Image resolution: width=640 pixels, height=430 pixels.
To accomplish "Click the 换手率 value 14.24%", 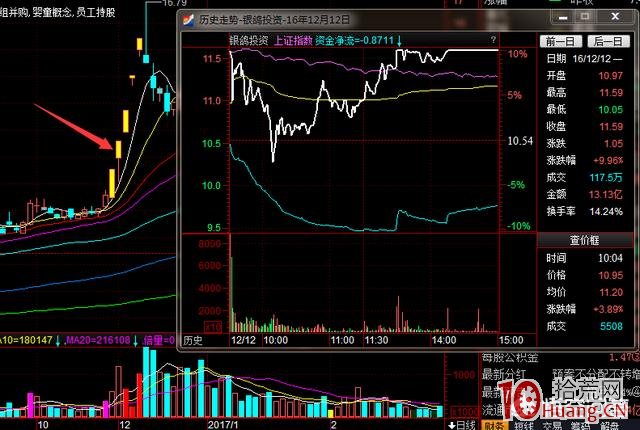I will point(606,212).
